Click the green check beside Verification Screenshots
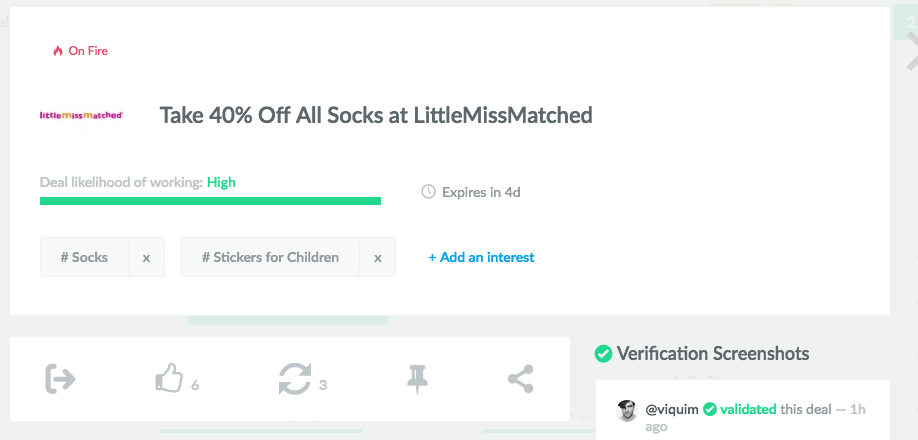Image resolution: width=918 pixels, height=440 pixels. (603, 353)
